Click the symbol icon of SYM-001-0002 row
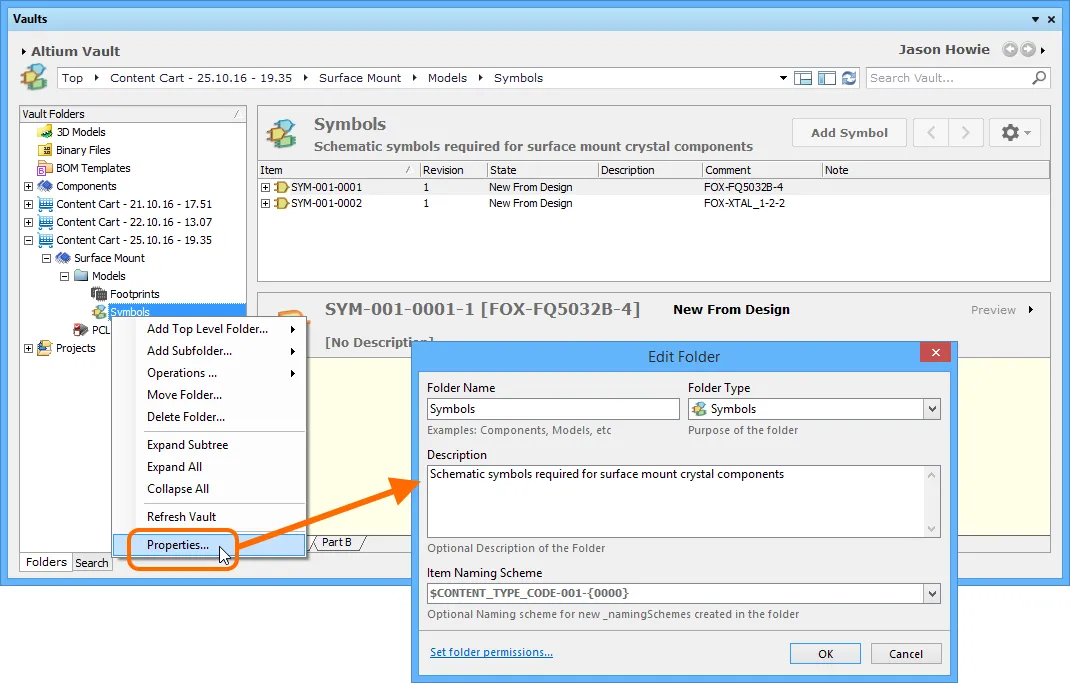Viewport: 1070px width, 683px height. (281, 203)
